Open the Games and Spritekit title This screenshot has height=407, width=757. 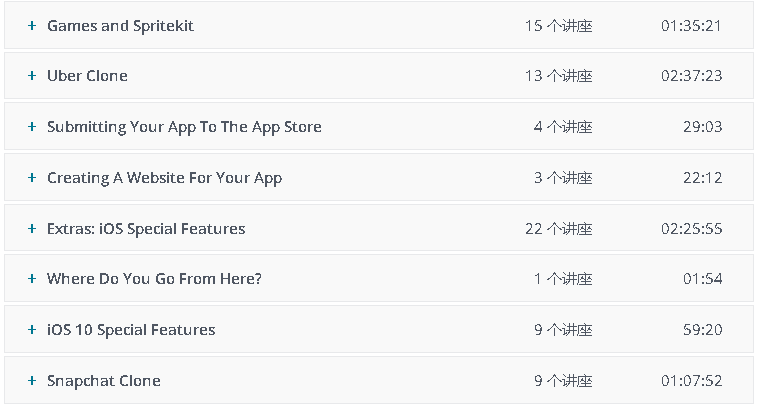click(x=120, y=26)
